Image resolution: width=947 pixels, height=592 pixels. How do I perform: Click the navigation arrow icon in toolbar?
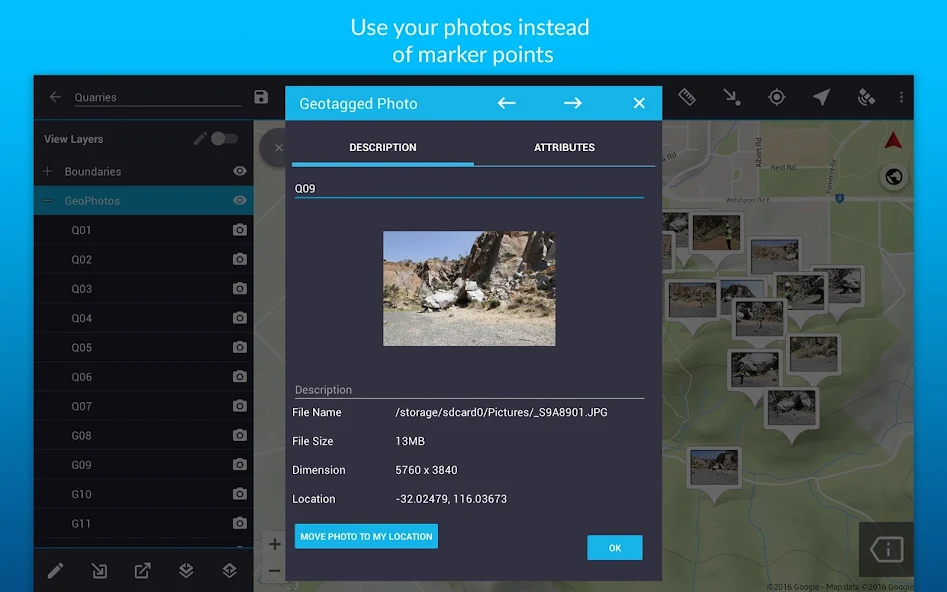[821, 97]
